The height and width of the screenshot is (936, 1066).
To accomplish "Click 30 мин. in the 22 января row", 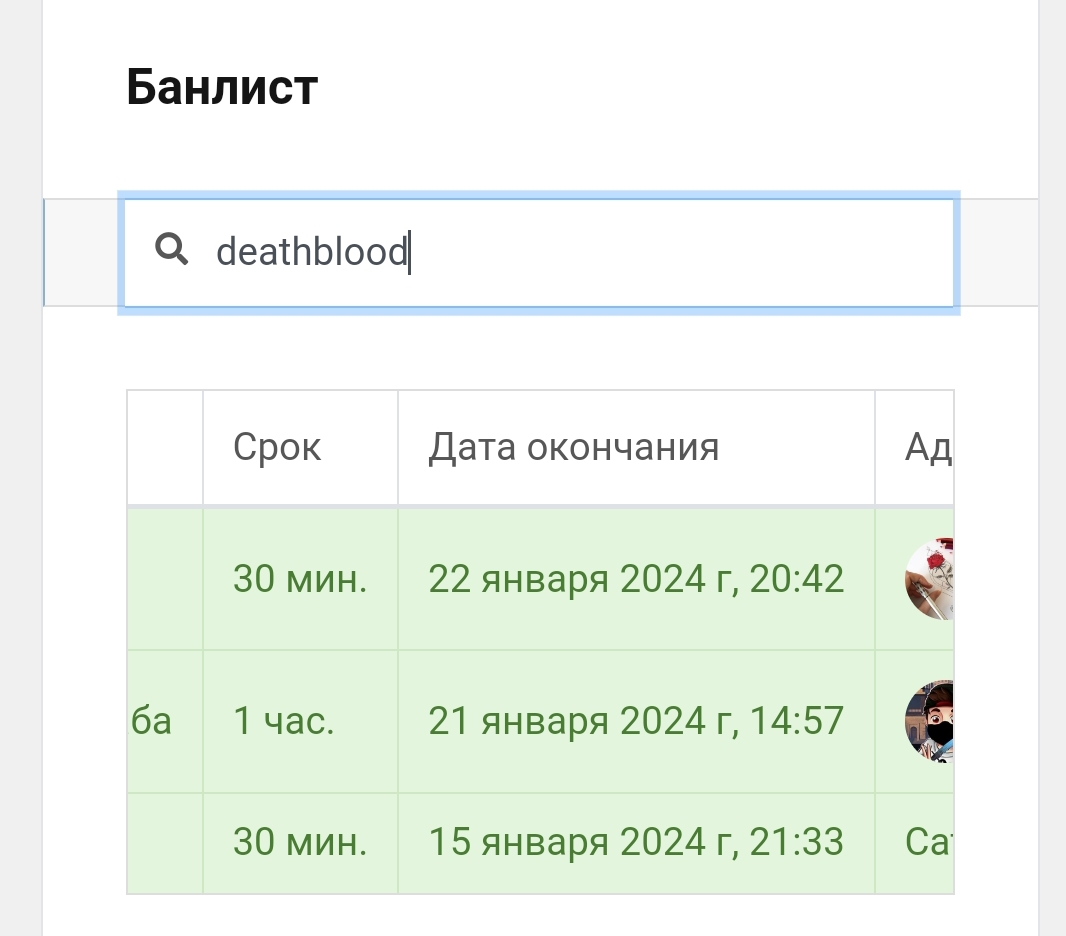I will [x=300, y=579].
